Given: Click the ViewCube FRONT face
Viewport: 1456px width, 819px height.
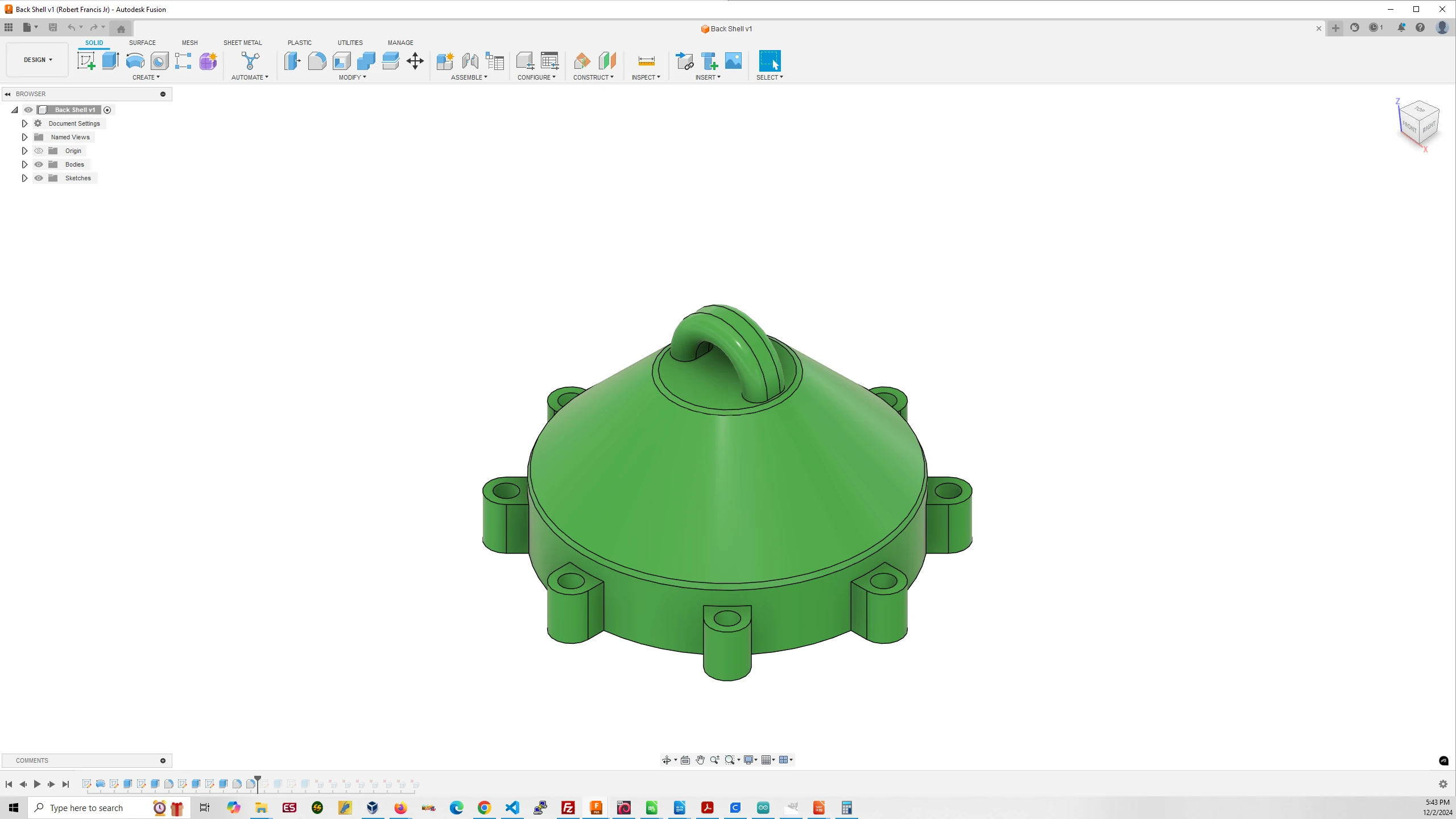Looking at the screenshot, I should [1409, 126].
